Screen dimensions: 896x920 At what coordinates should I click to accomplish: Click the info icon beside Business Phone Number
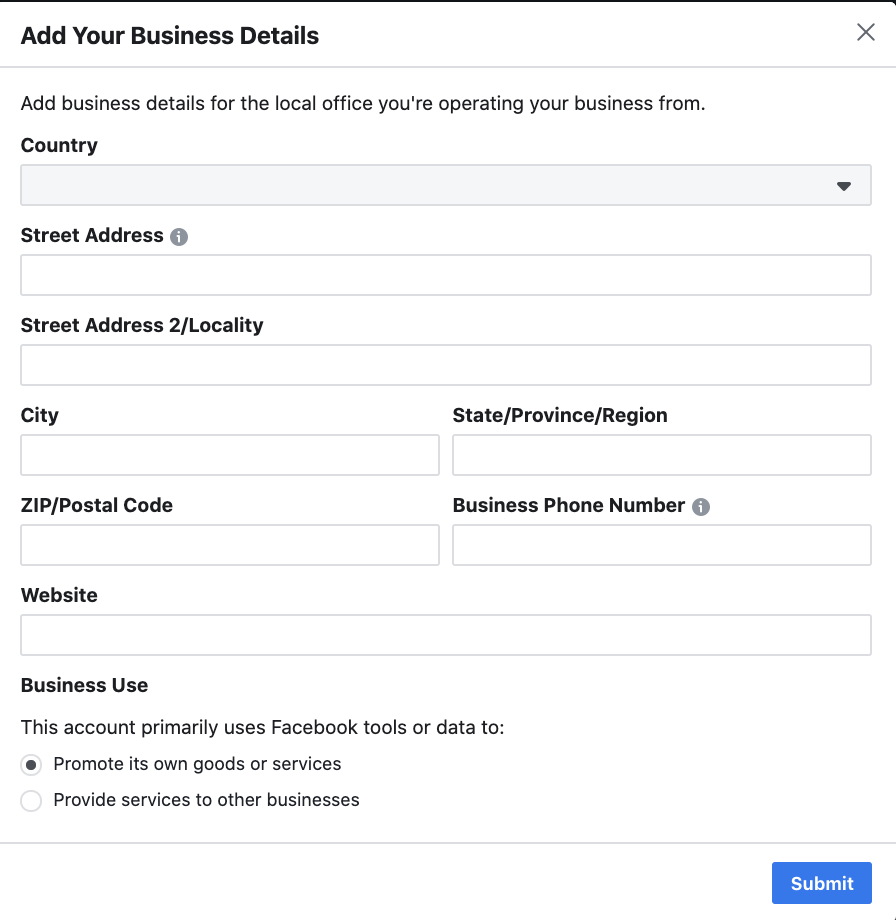[701, 506]
